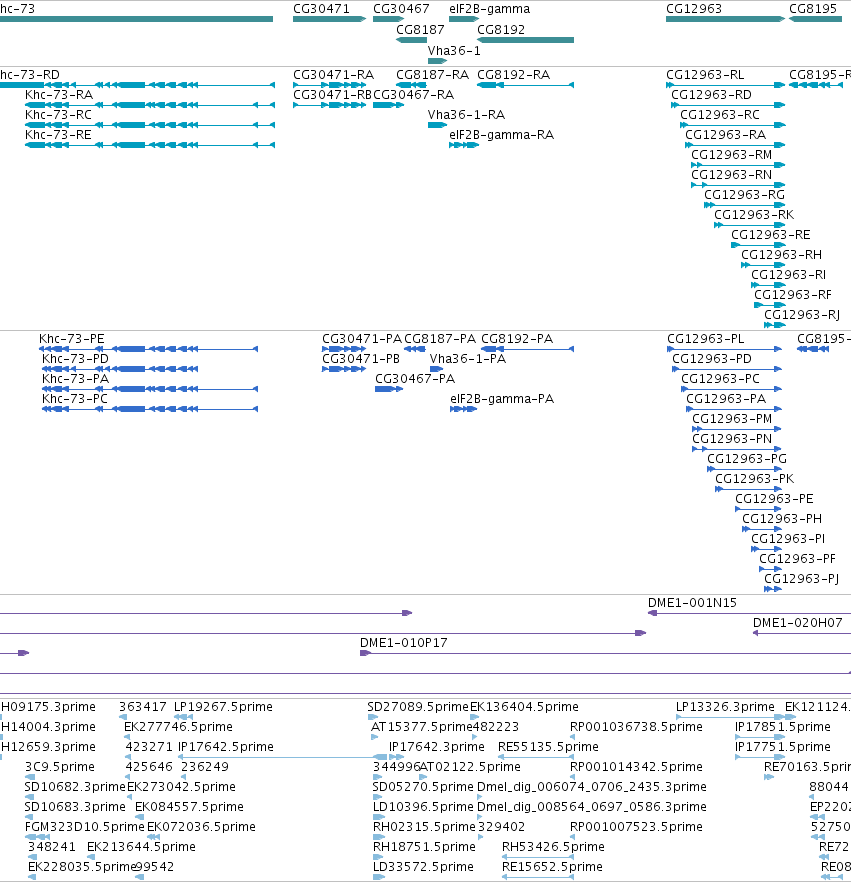Select the LD33572.5prime EST label
The image size is (851, 882).
click(x=424, y=867)
